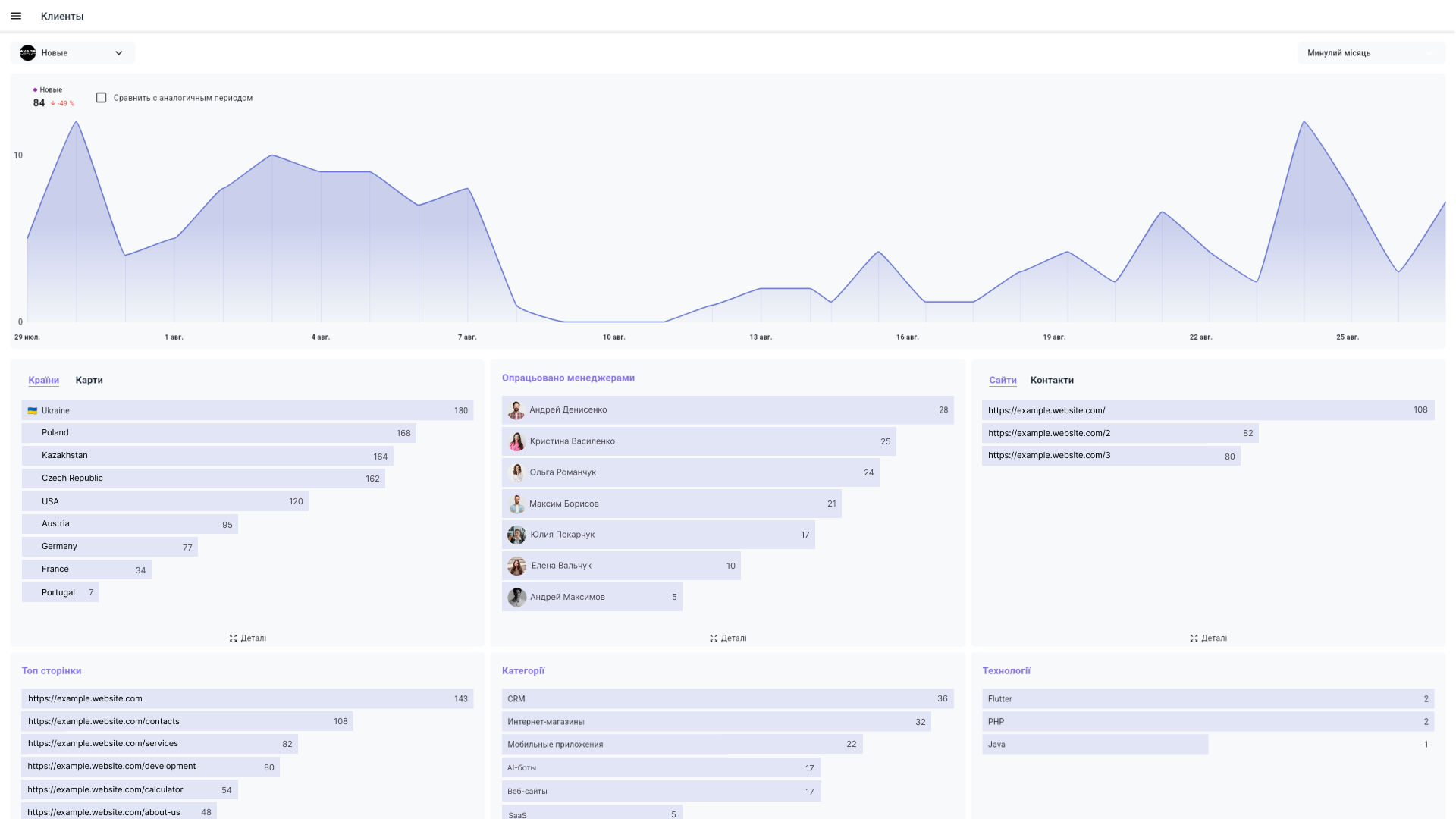
Task: Switch to the Контакти tab
Action: (x=1052, y=380)
